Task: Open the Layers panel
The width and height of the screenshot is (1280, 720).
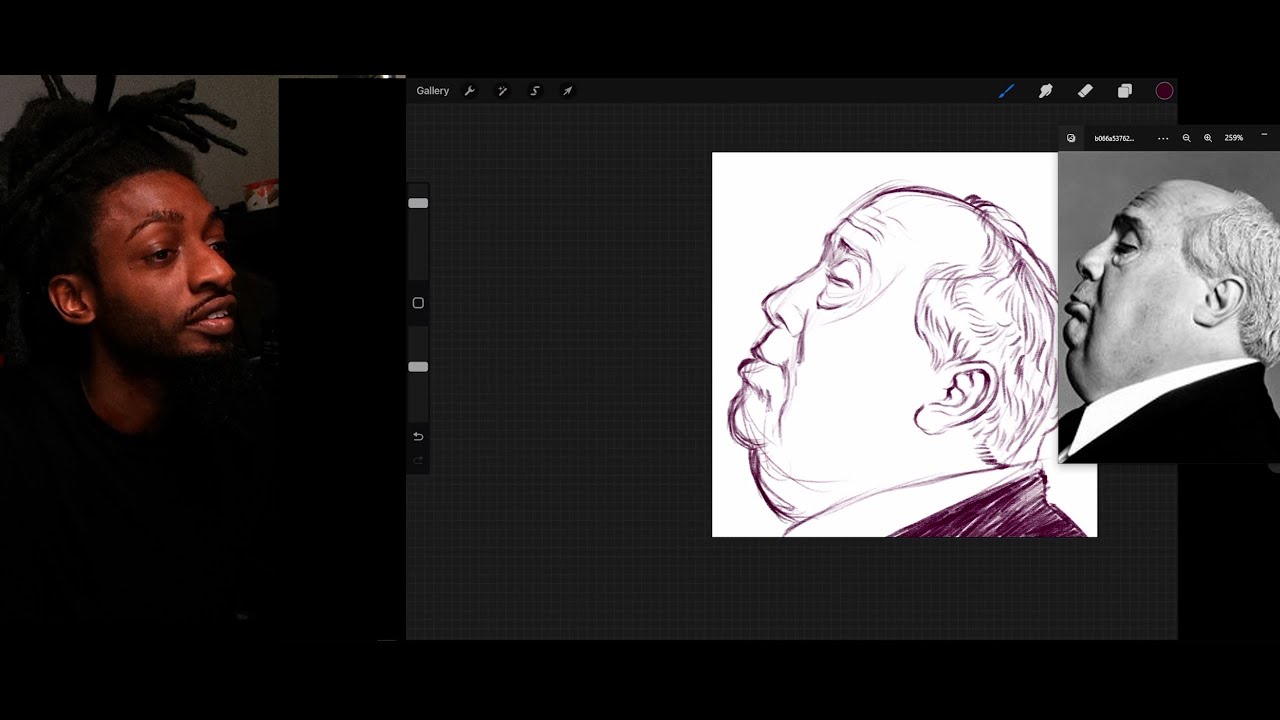Action: coord(1124,91)
